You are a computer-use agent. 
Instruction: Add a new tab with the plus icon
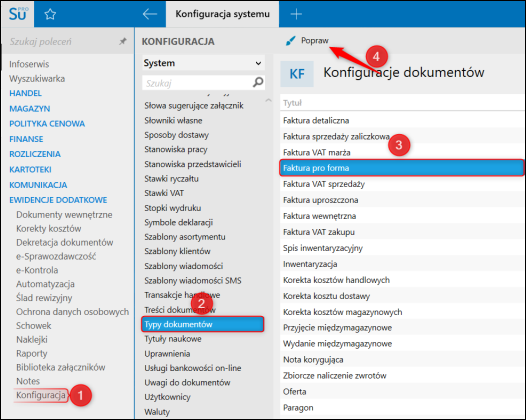pos(296,14)
